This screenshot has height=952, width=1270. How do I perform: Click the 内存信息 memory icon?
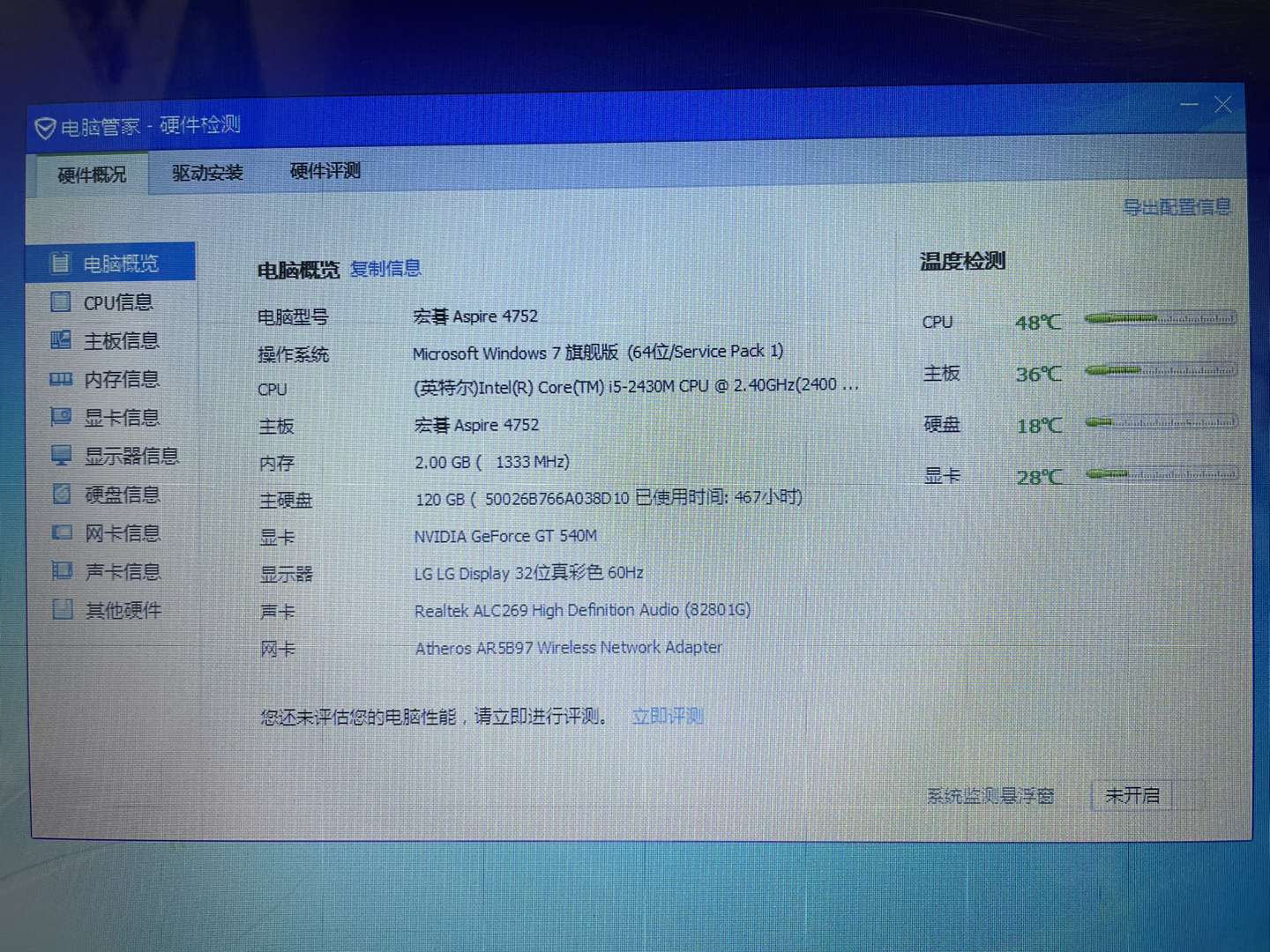click(x=61, y=379)
